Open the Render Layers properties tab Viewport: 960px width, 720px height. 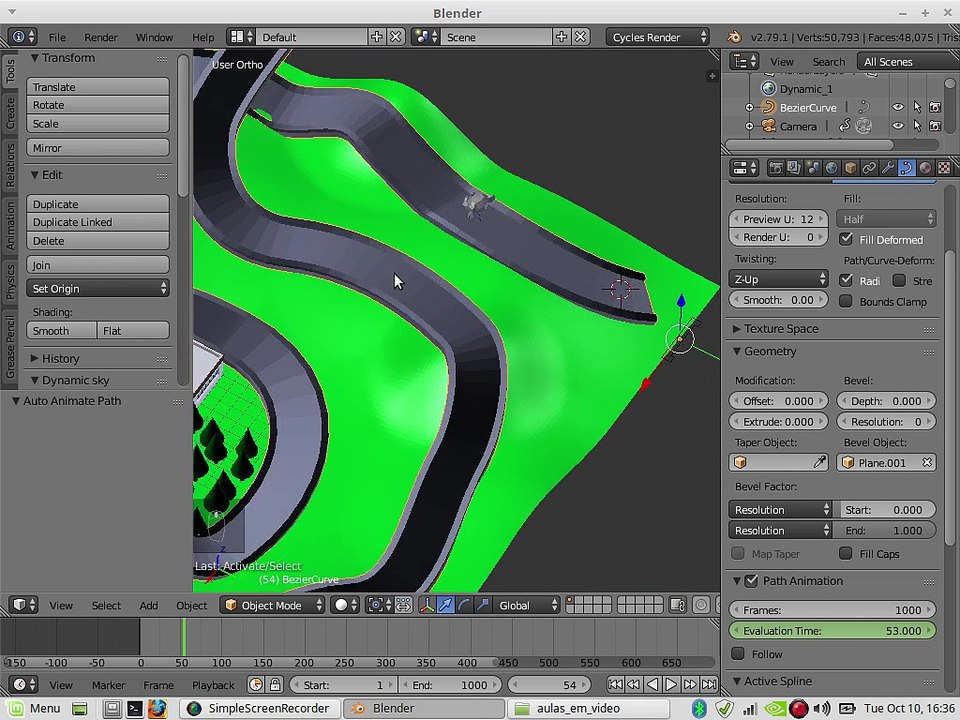click(x=794, y=167)
